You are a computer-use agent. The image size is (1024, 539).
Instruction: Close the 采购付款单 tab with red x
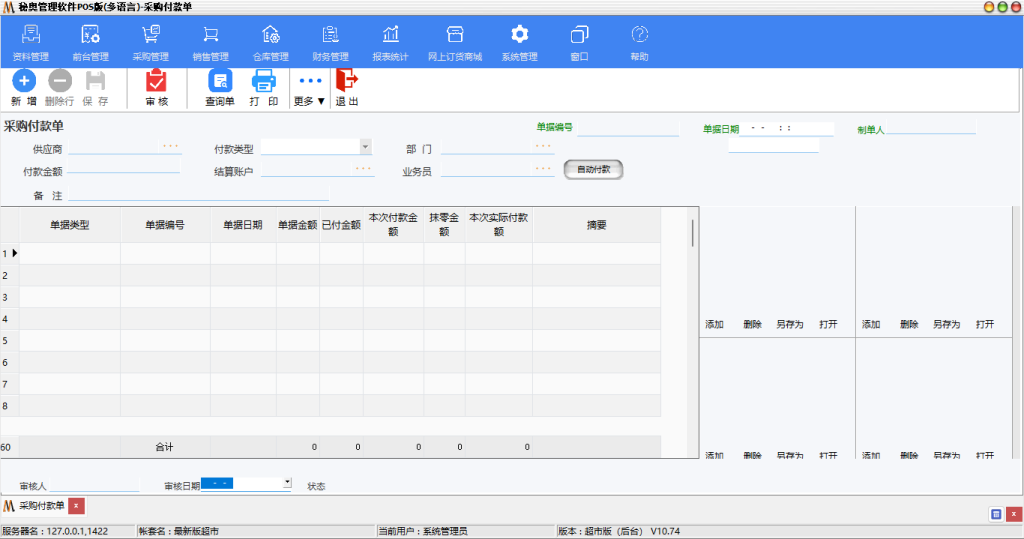[x=77, y=506]
